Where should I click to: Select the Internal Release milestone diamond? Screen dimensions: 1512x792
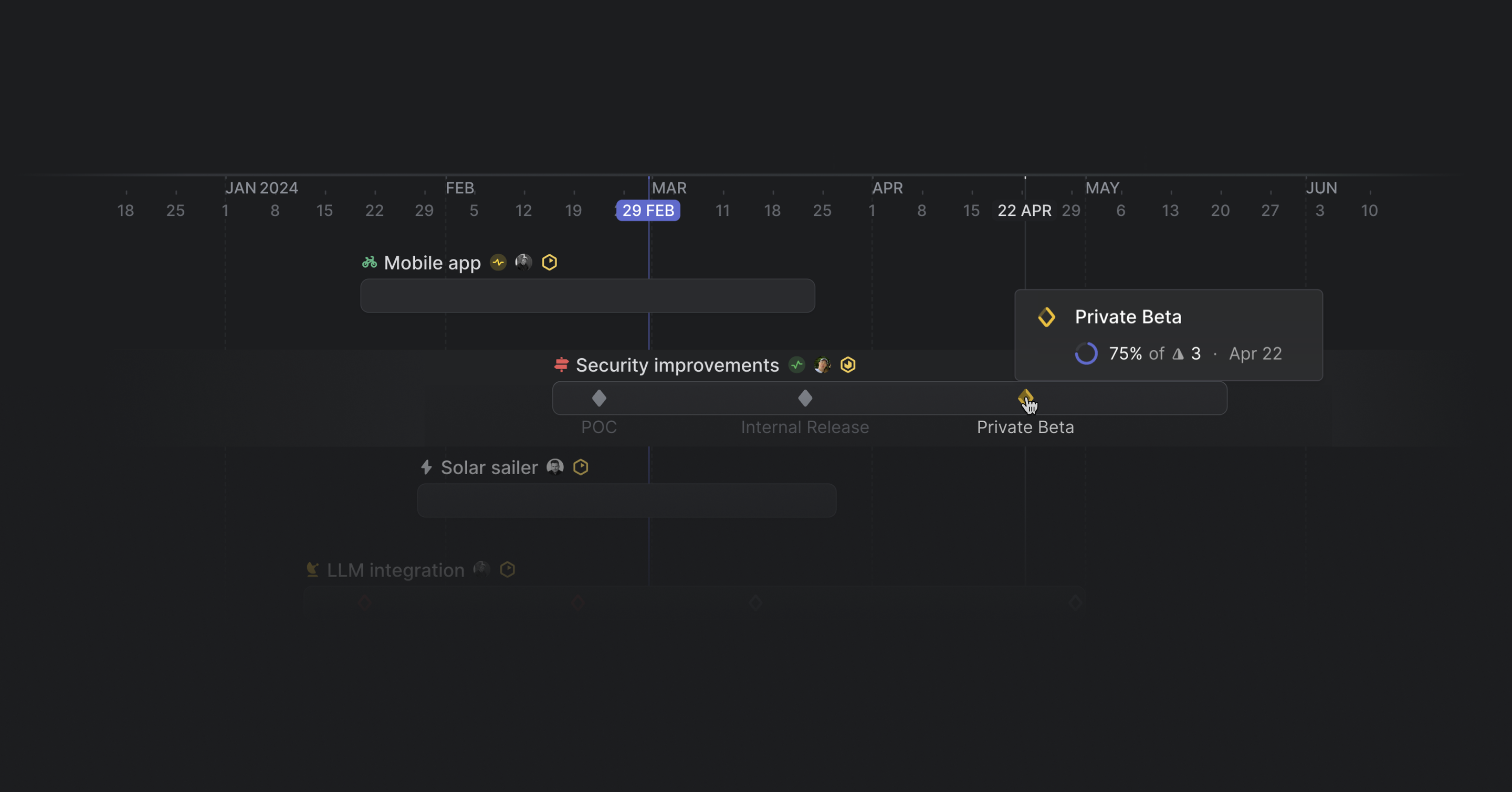tap(805, 398)
